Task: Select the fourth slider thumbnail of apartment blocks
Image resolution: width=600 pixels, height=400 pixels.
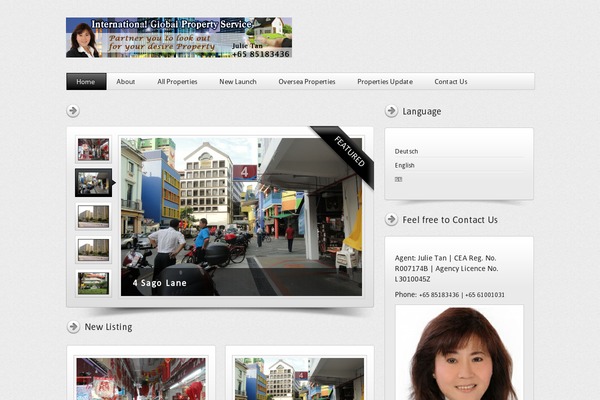Action: click(x=93, y=250)
